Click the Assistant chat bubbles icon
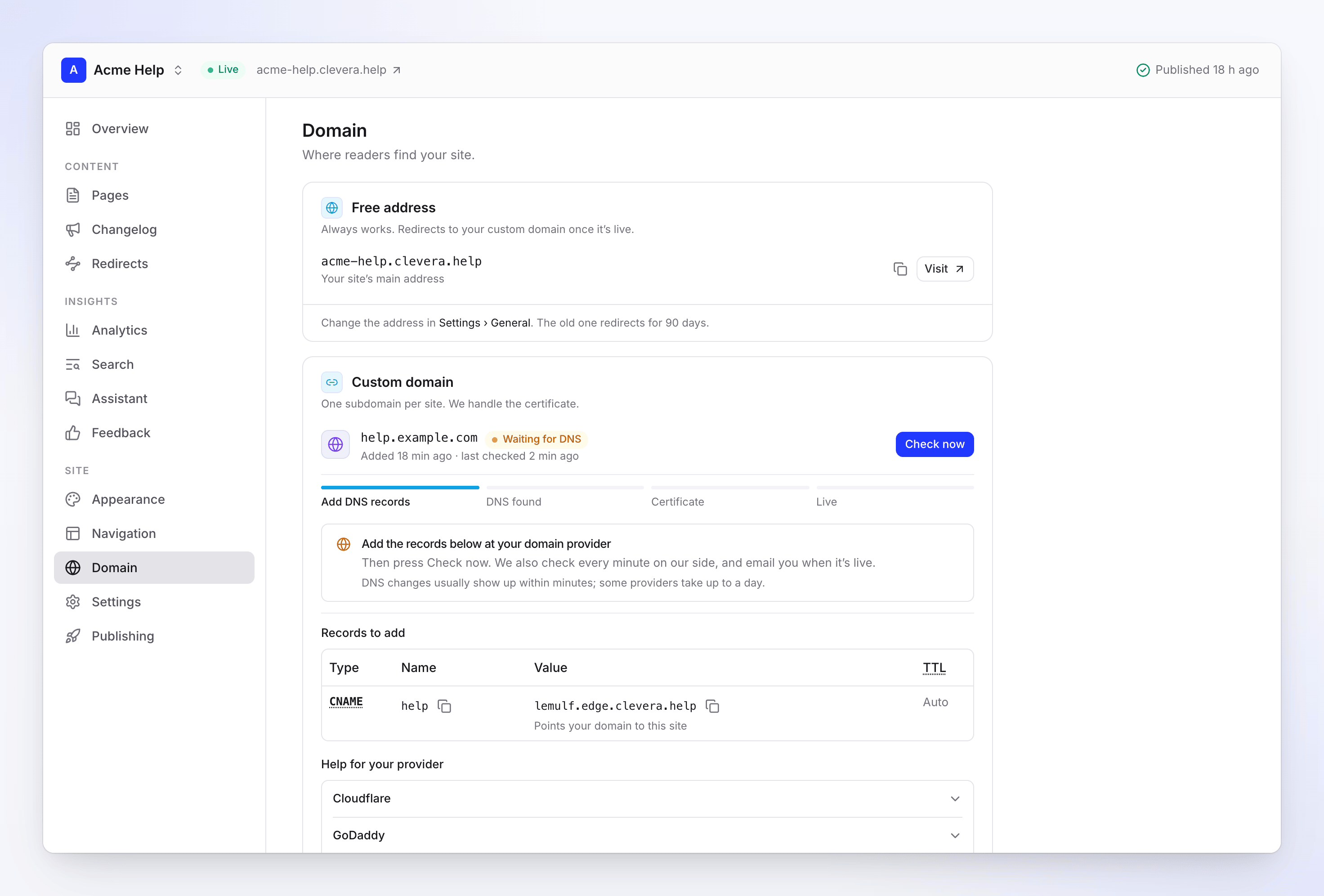 pos(72,399)
